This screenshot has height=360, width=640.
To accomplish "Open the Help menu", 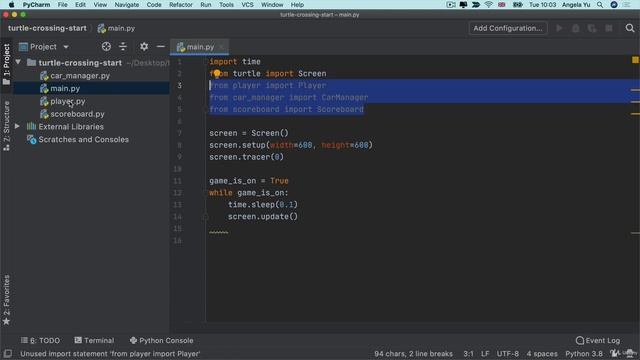I will 297,5.
